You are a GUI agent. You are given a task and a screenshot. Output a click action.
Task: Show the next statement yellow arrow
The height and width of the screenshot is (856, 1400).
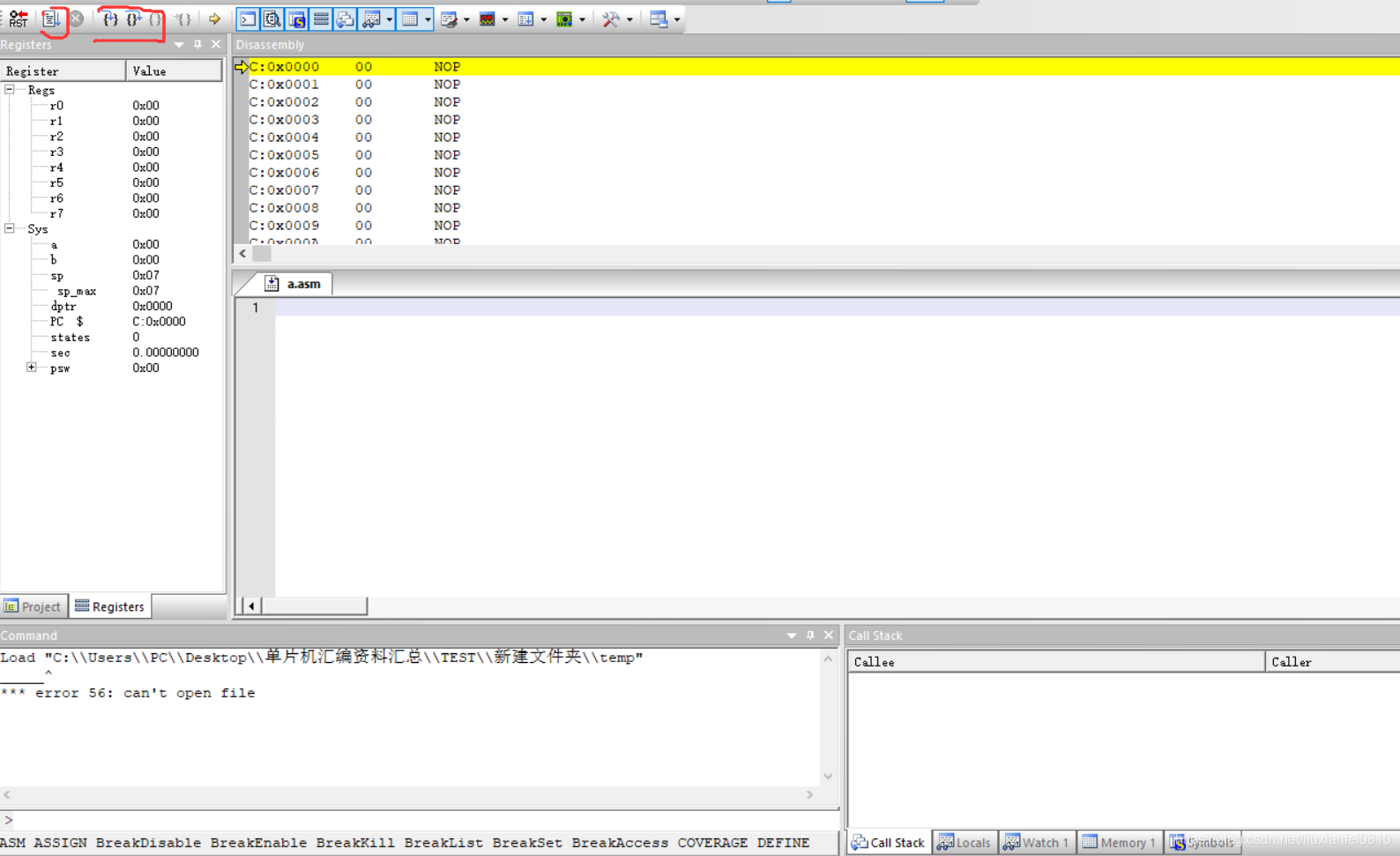coord(214,19)
